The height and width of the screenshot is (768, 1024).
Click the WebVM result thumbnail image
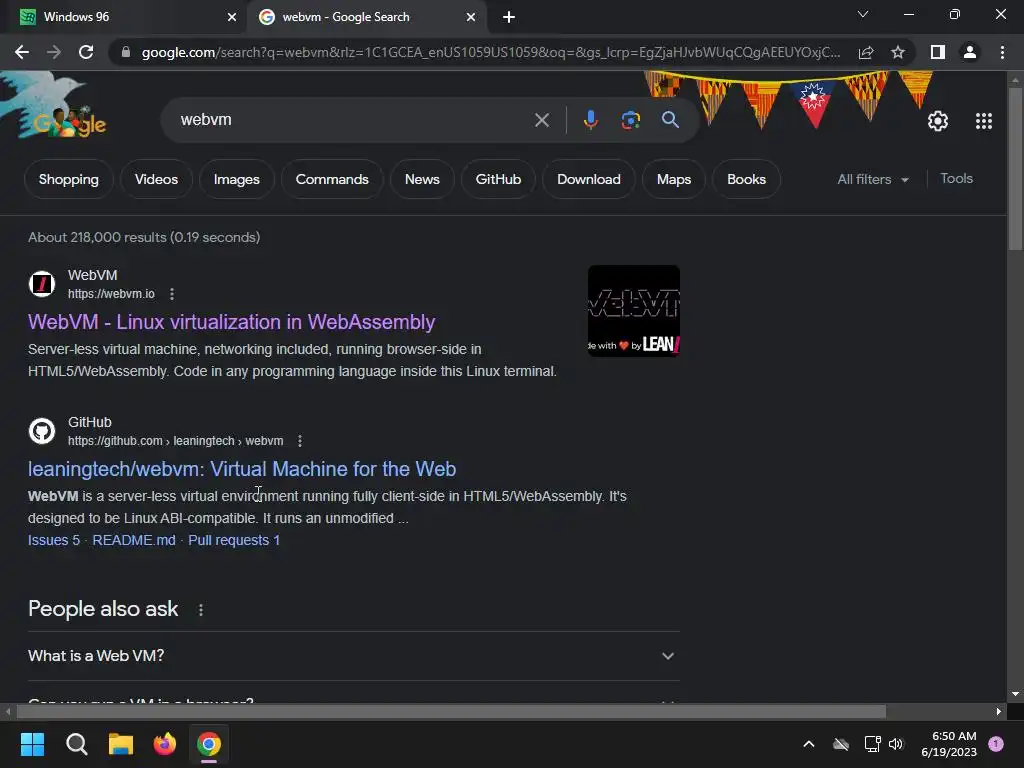coord(633,311)
